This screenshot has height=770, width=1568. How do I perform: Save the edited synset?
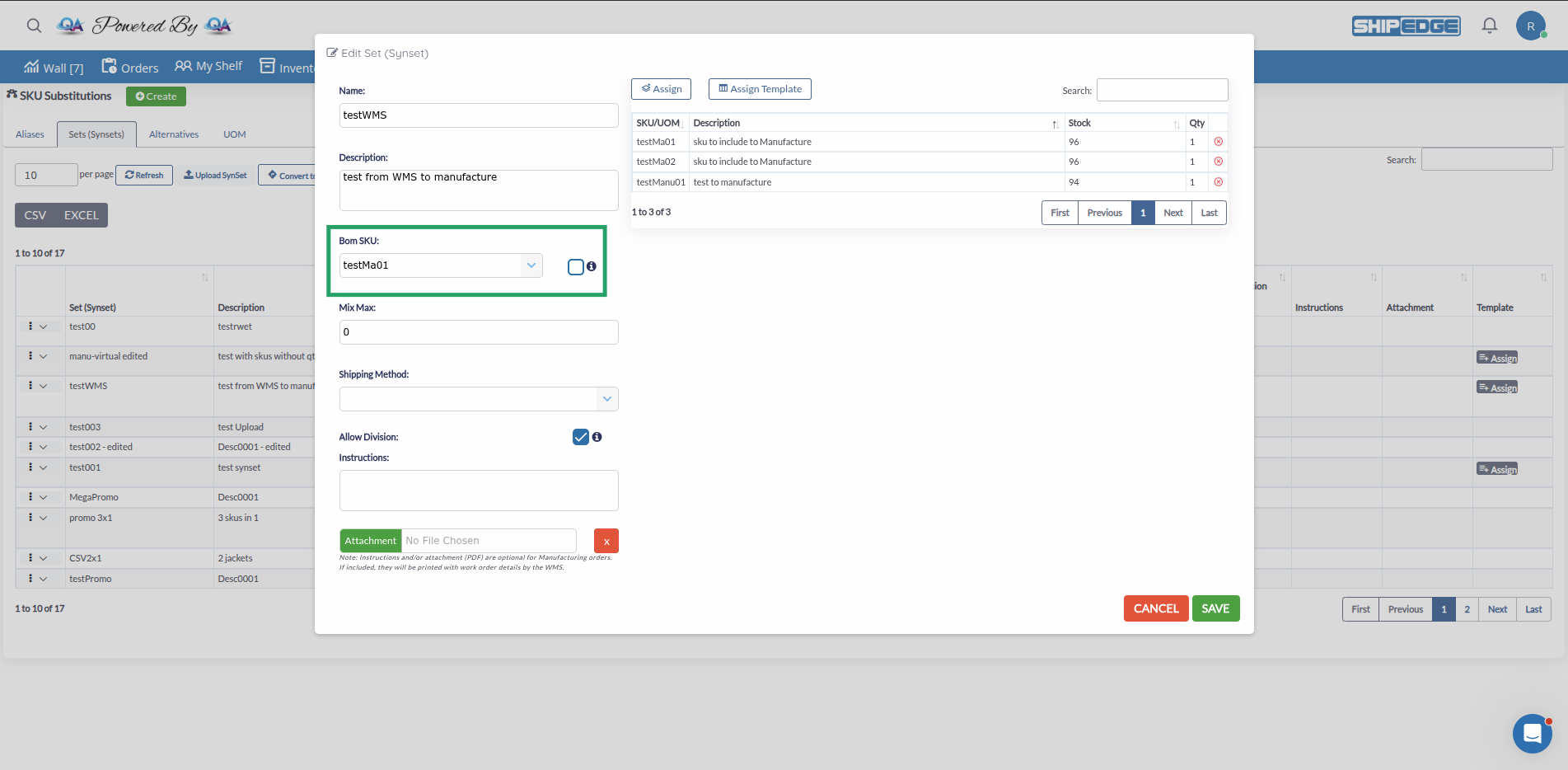point(1215,608)
